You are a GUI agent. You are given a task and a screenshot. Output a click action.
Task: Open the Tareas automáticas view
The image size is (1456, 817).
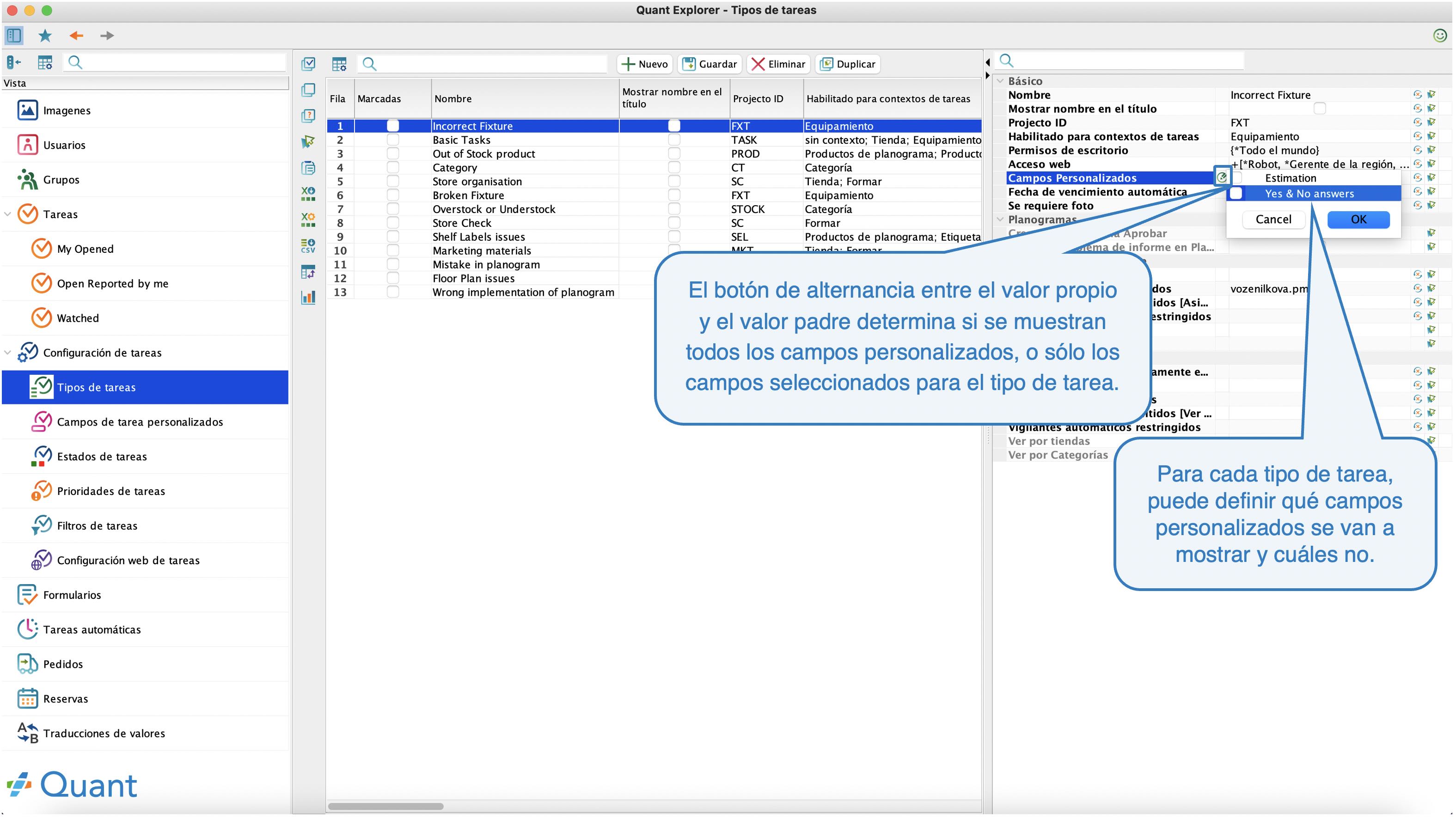coord(145,629)
